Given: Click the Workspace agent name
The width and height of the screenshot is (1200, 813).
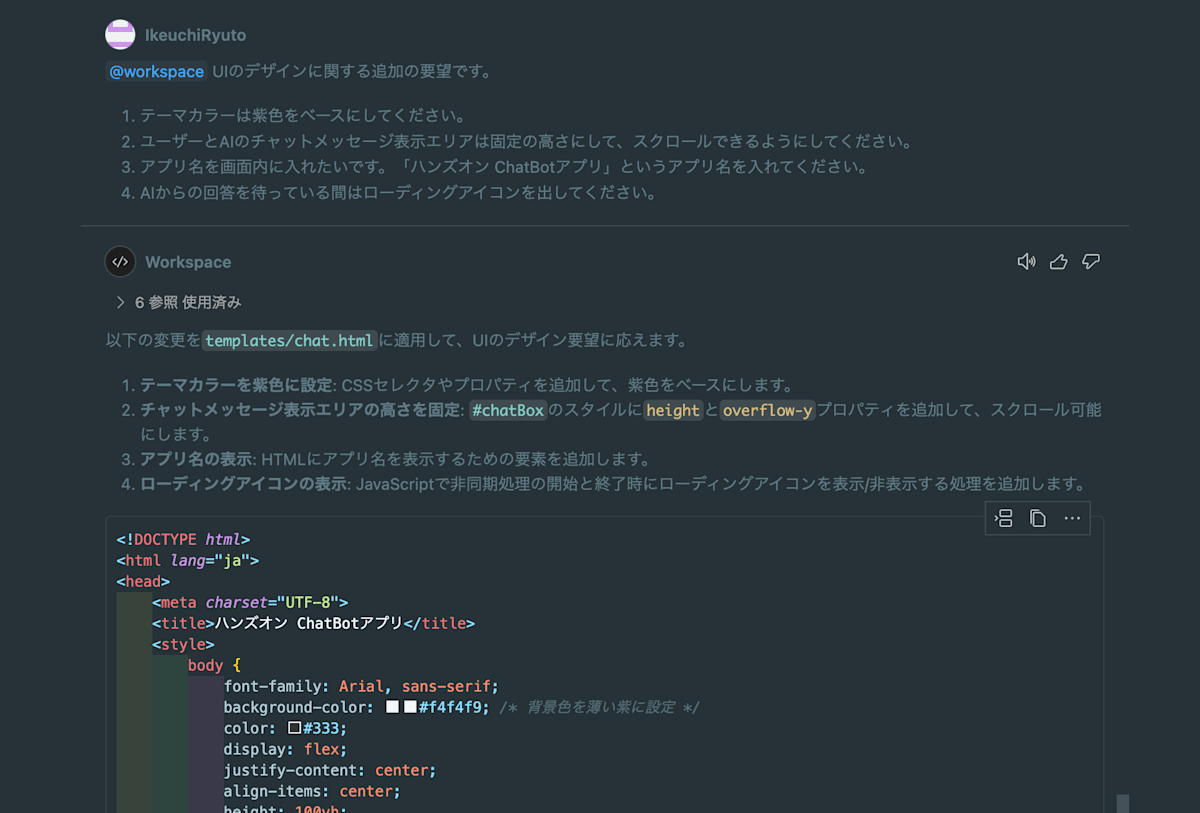Looking at the screenshot, I should (x=188, y=262).
